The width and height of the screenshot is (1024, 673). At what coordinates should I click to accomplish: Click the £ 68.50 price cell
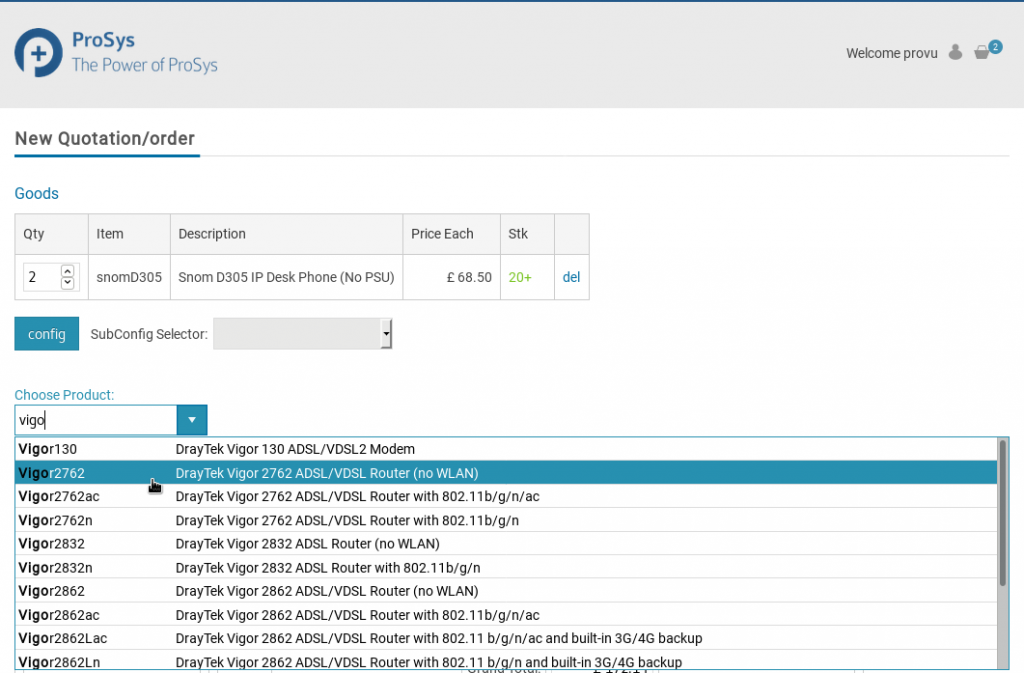tap(452, 277)
